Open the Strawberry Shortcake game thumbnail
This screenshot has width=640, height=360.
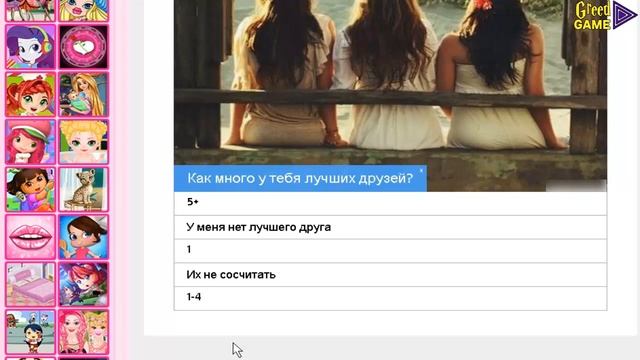30,142
